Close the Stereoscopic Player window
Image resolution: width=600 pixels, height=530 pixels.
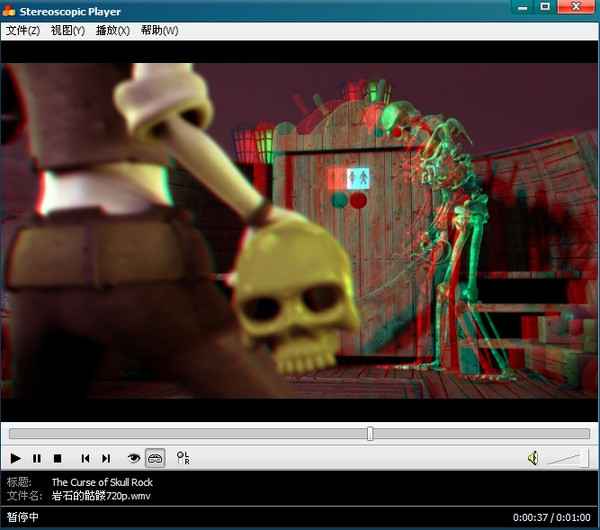coord(576,7)
